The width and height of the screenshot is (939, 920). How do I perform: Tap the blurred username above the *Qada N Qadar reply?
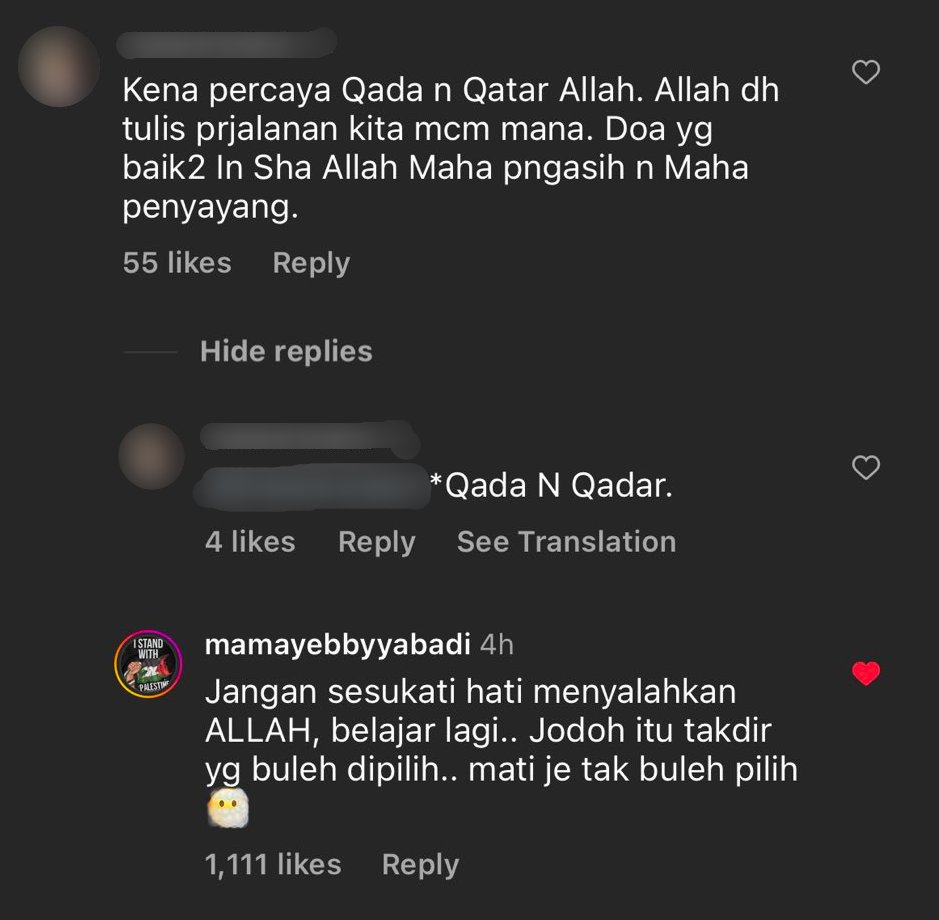(310, 436)
